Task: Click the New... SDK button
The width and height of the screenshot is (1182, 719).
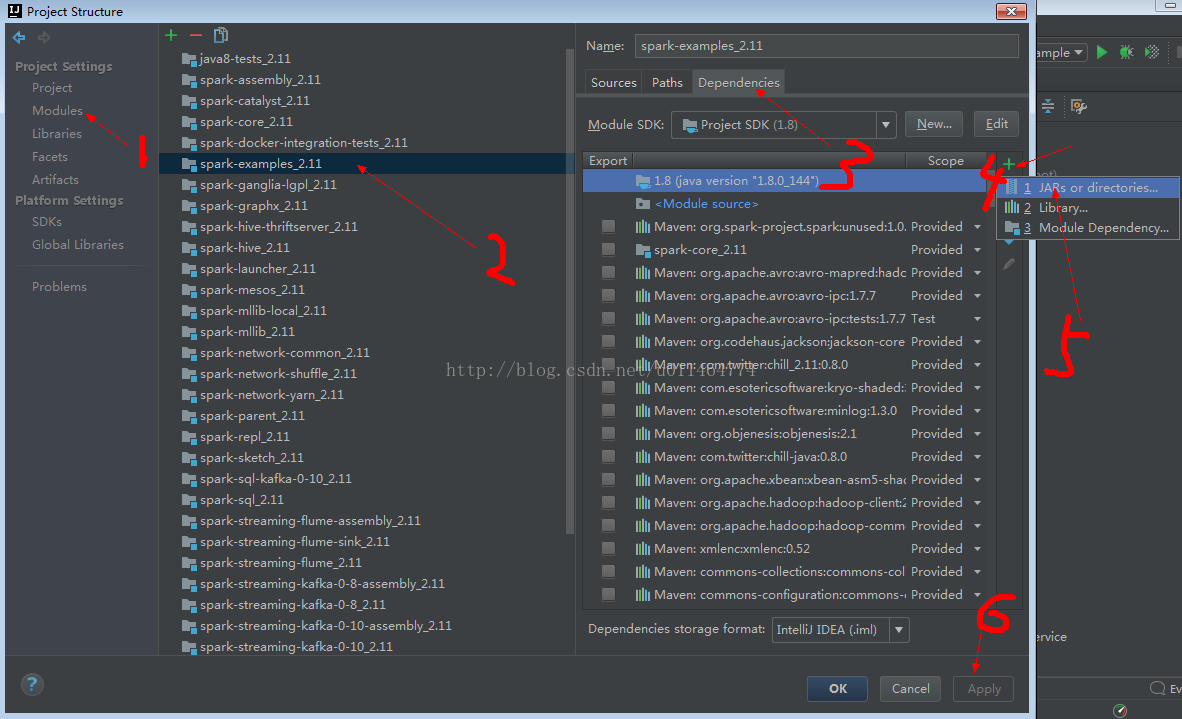Action: pos(934,124)
